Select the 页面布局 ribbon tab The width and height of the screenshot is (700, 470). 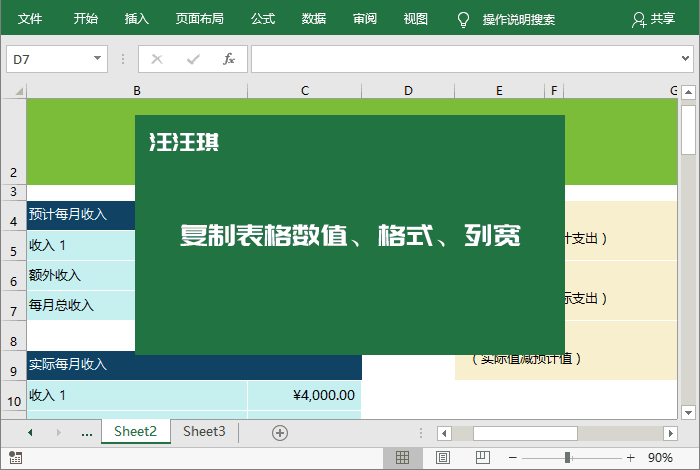(199, 19)
